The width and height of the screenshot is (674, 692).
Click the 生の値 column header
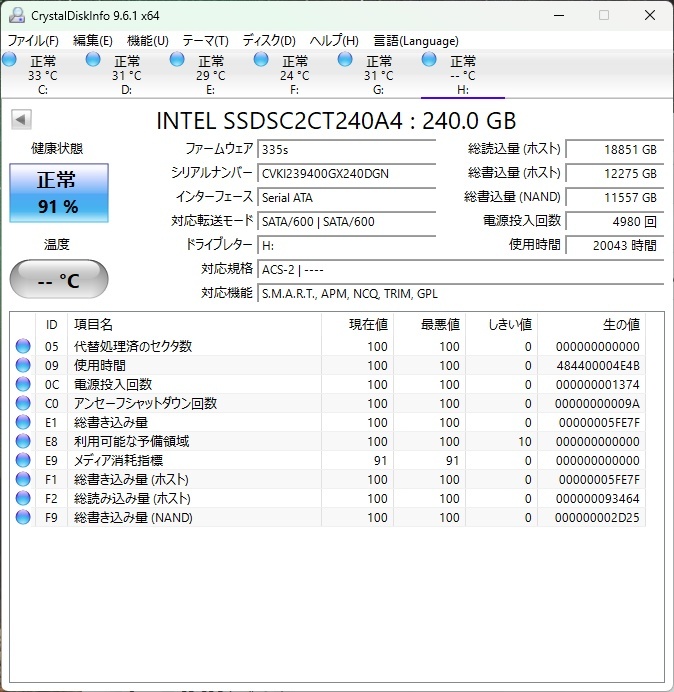pyautogui.click(x=591, y=325)
